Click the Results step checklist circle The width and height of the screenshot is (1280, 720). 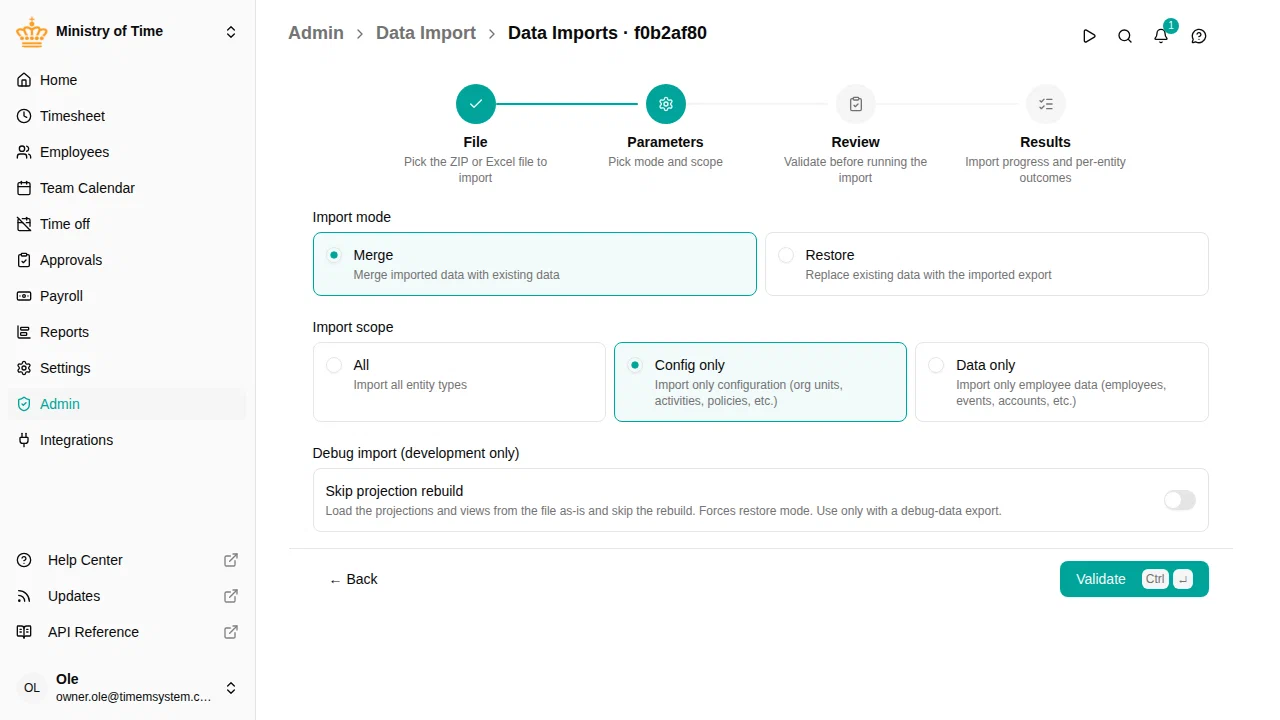[1046, 104]
